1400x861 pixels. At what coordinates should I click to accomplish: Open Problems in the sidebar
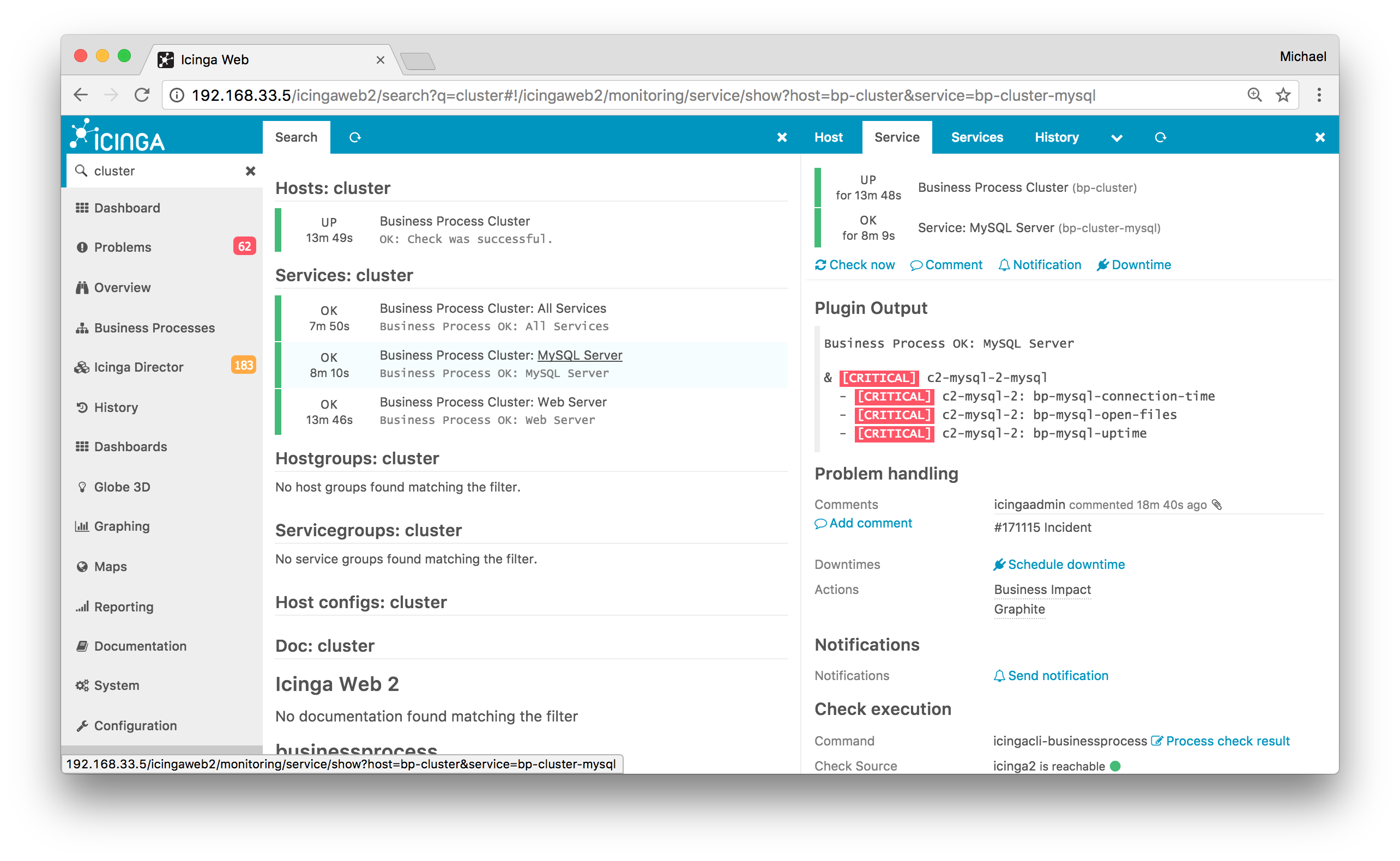162,247
